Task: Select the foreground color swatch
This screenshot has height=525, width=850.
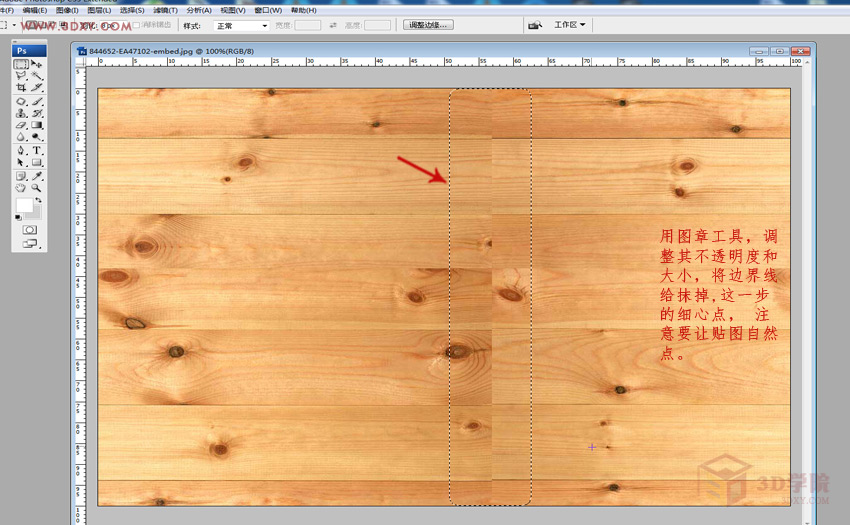Action: click(x=24, y=205)
